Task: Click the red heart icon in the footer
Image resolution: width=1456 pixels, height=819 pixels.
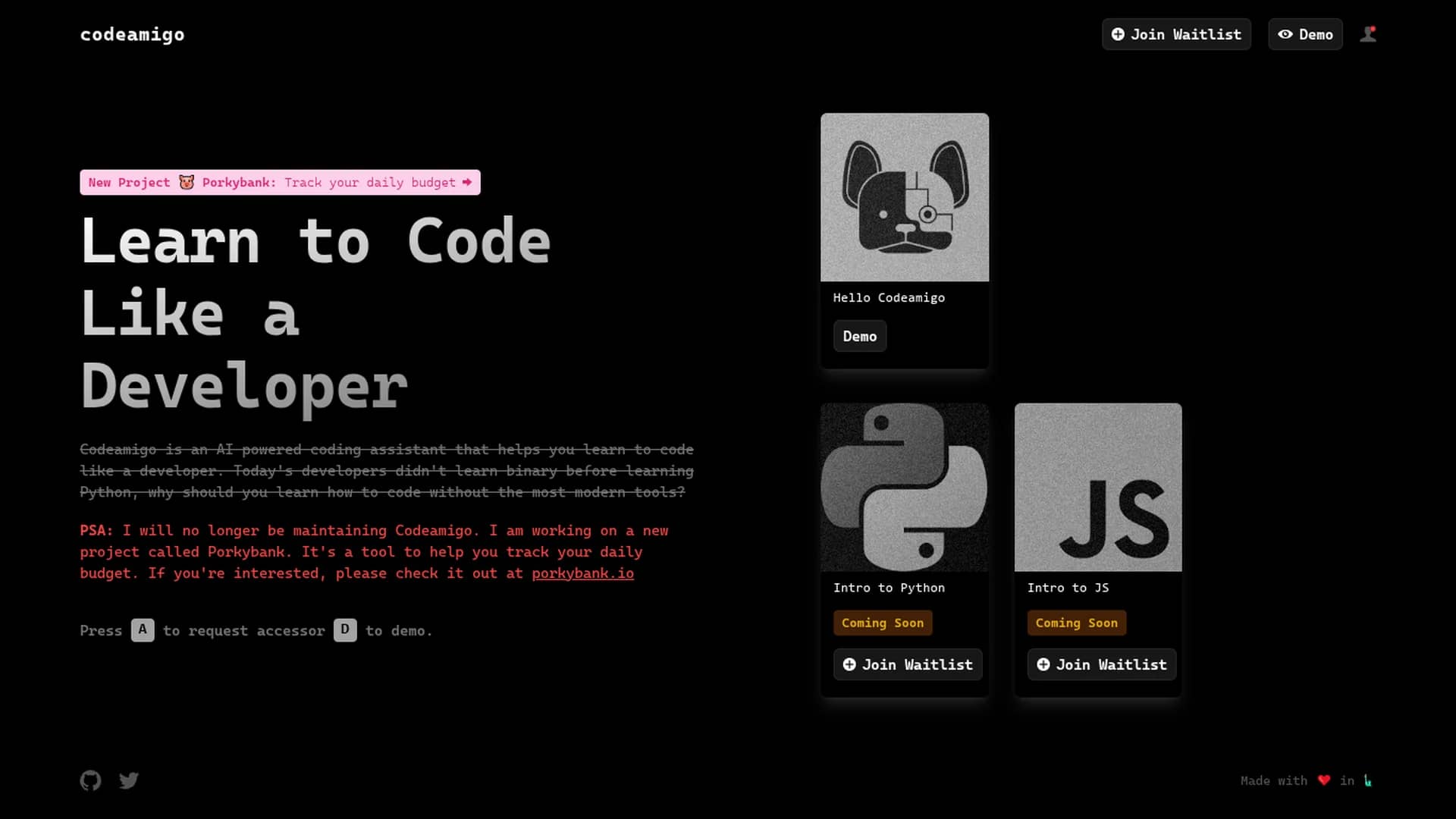Action: 1324,780
